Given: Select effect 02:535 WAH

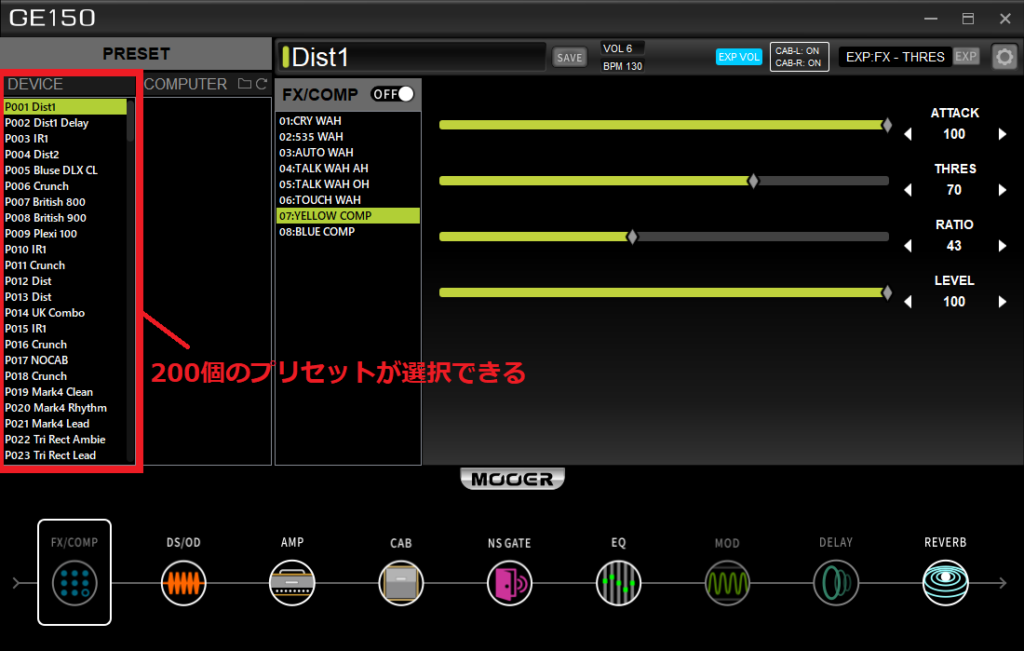Looking at the screenshot, I should 348,136.
